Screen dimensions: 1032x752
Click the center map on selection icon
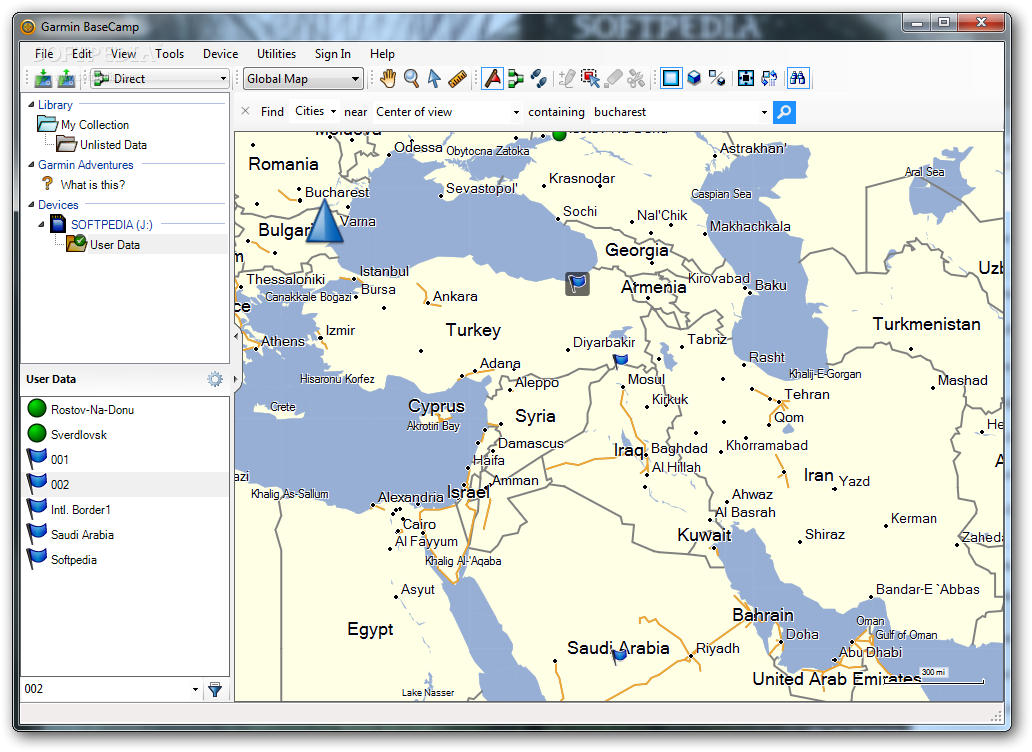tap(746, 78)
